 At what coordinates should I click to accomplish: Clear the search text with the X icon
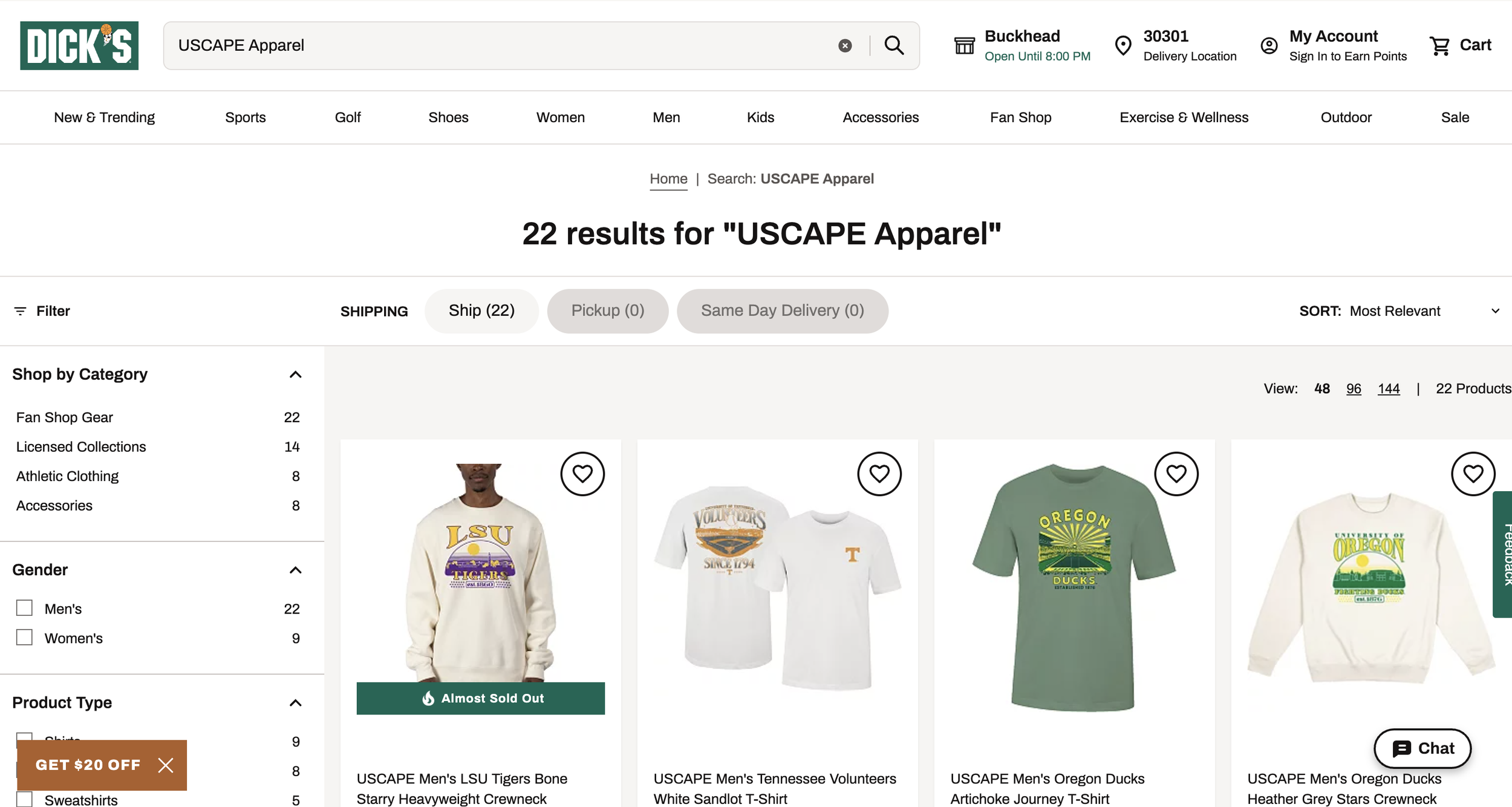[x=845, y=45]
